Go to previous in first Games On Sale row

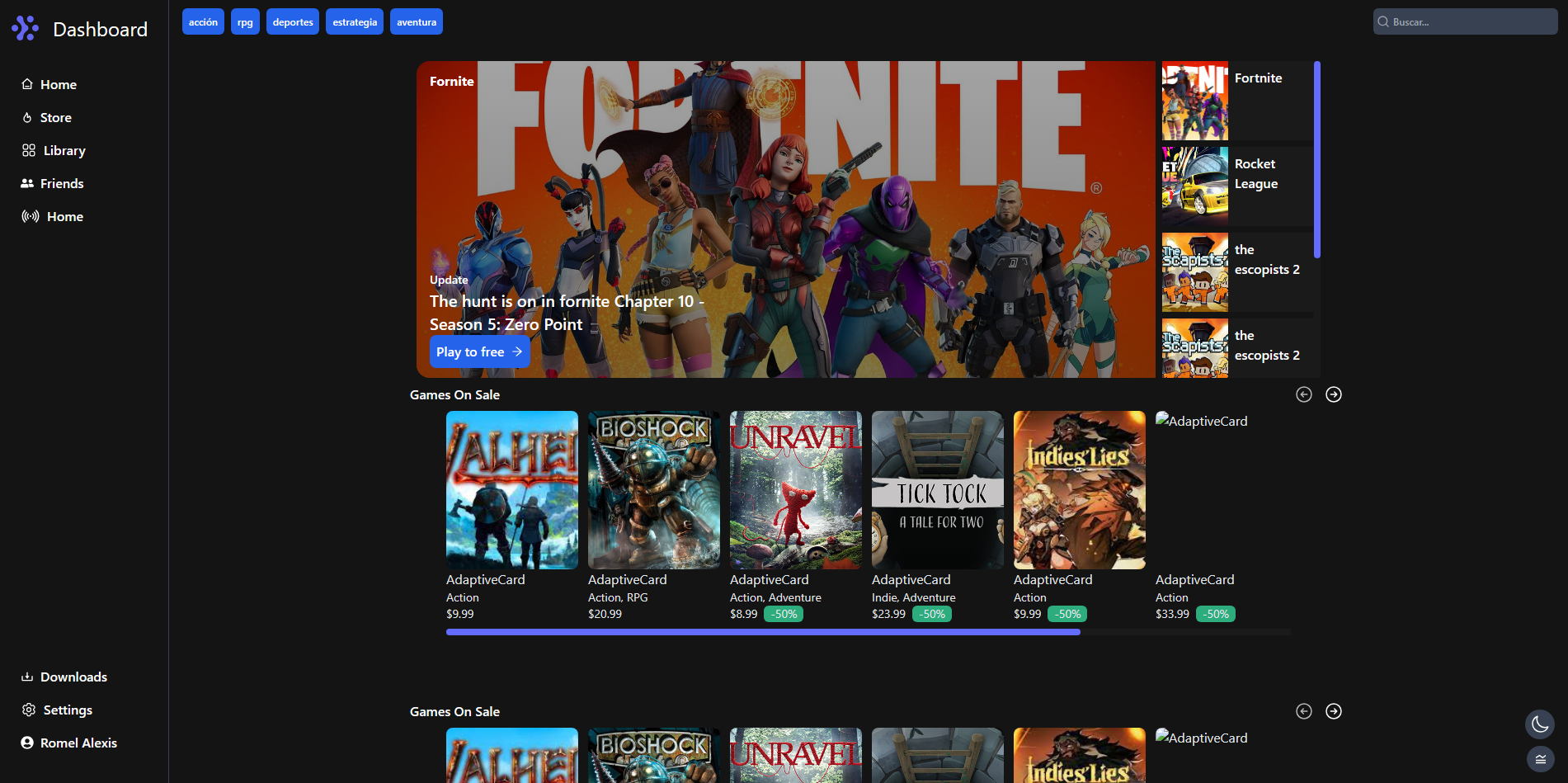[x=1304, y=394]
